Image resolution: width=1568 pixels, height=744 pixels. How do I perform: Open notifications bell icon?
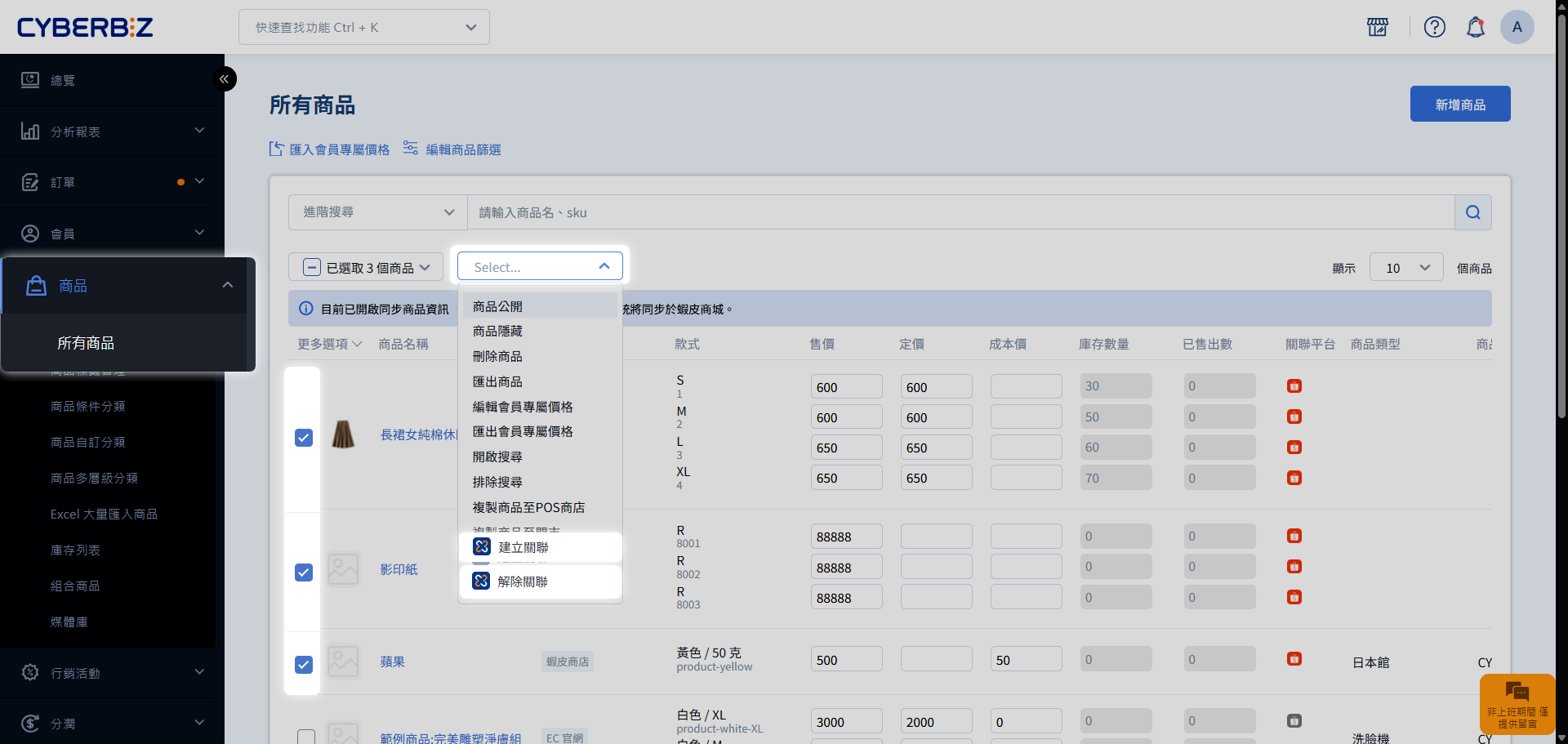1475,27
